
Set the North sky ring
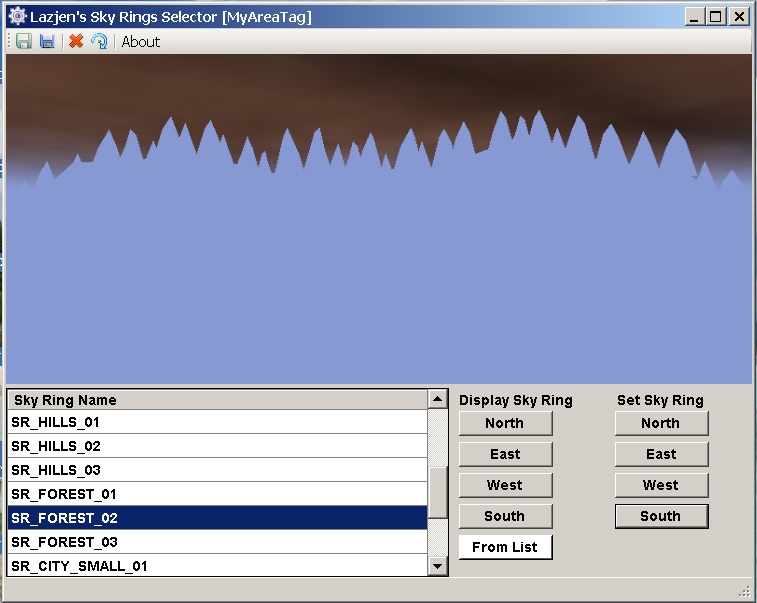(x=661, y=423)
